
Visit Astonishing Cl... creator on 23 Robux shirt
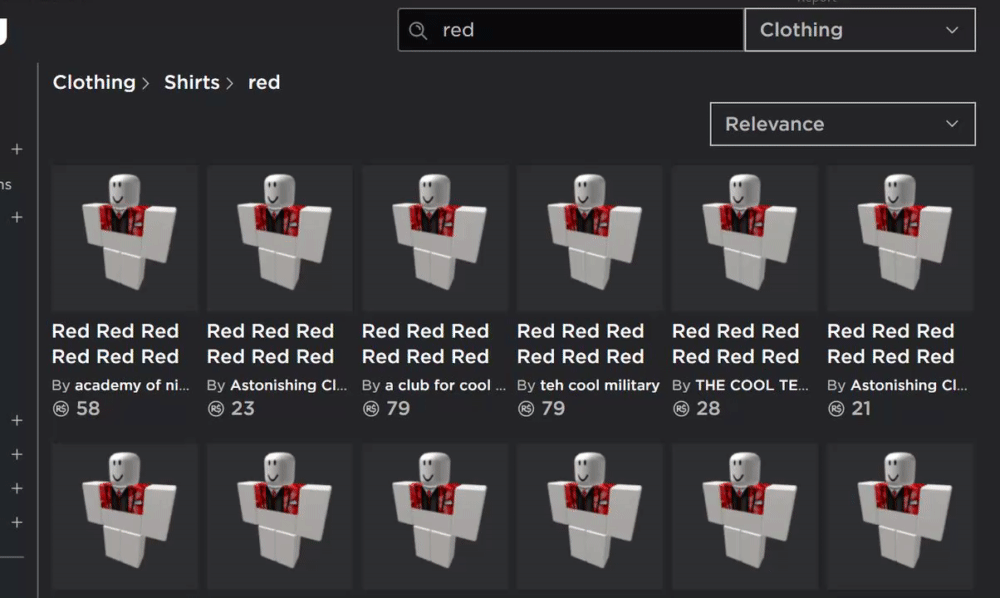pos(288,385)
